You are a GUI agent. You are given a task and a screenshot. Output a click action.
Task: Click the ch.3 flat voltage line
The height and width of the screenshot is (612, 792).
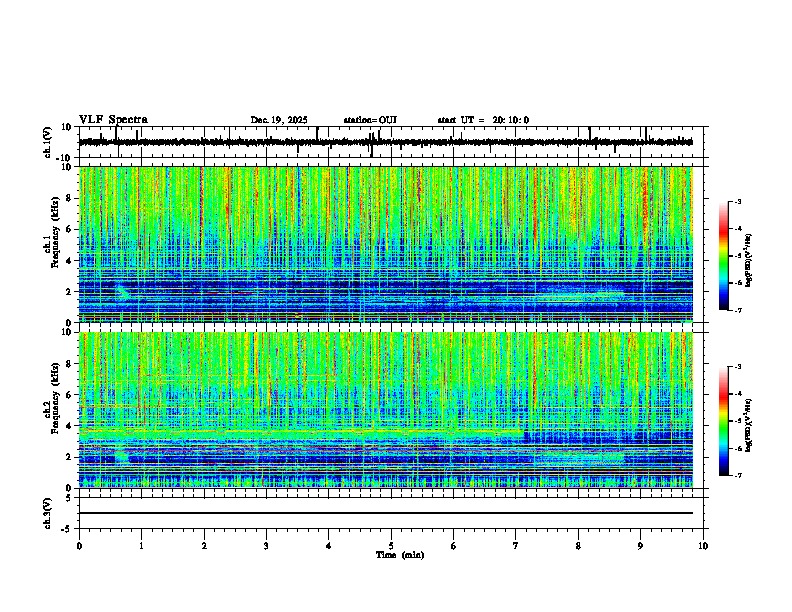(386, 513)
